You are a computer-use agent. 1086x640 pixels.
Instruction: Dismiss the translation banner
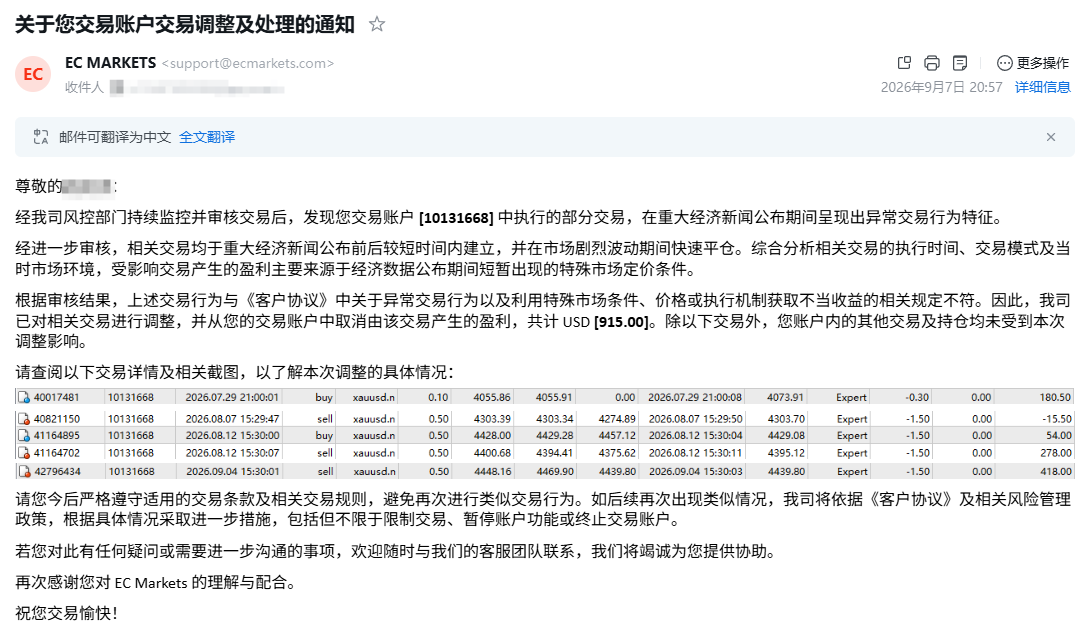point(1051,137)
